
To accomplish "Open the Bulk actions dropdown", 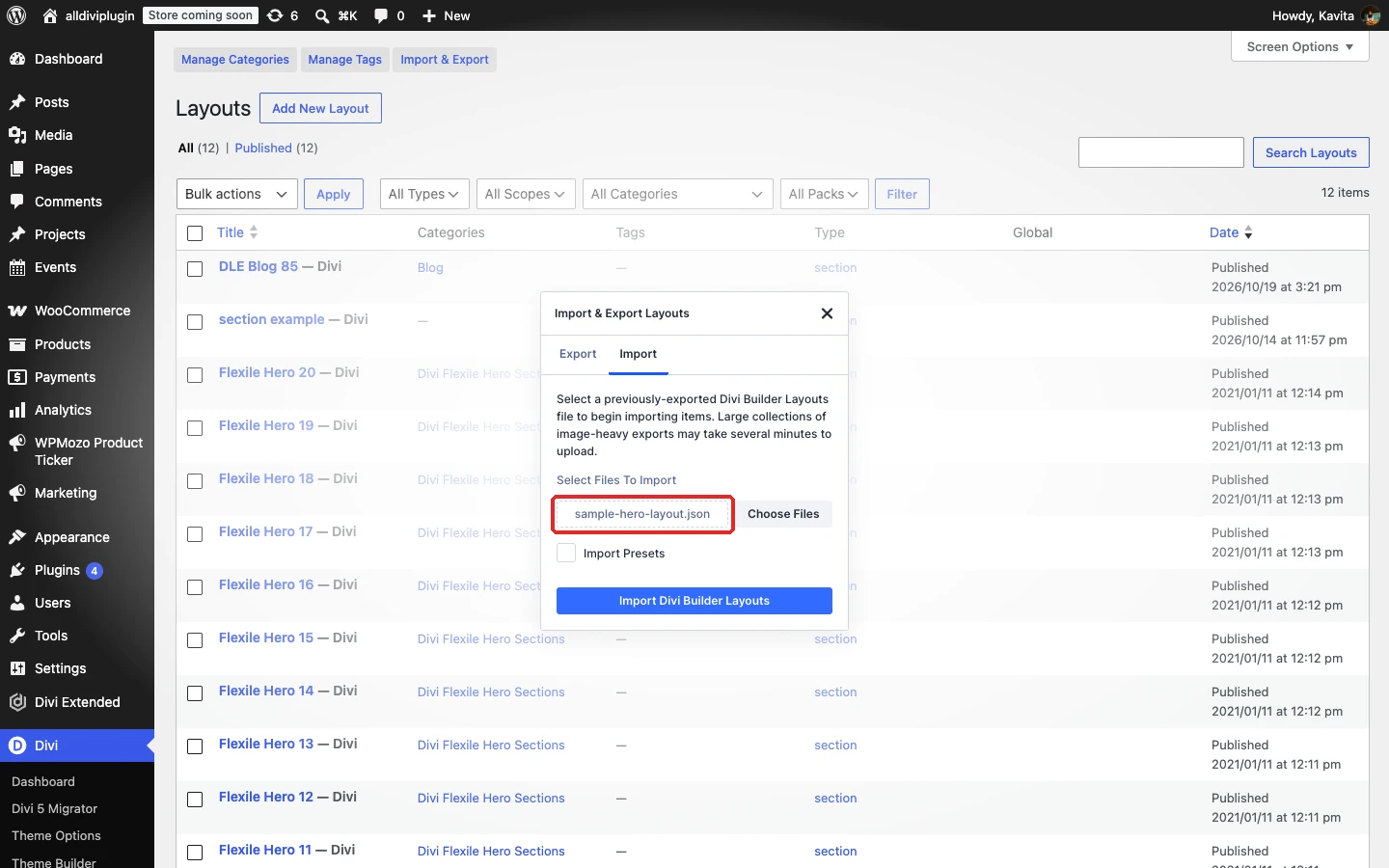I will click(x=236, y=194).
